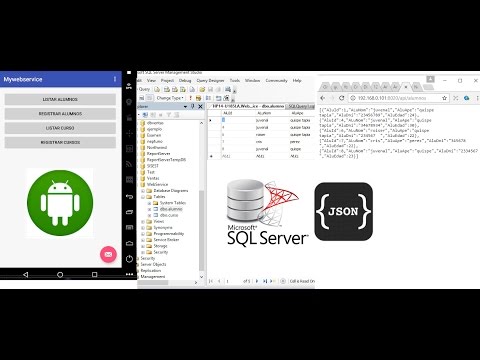This screenshot has height=360, width=480.
Task: Expand the Synonyms folder
Action: 143,228
